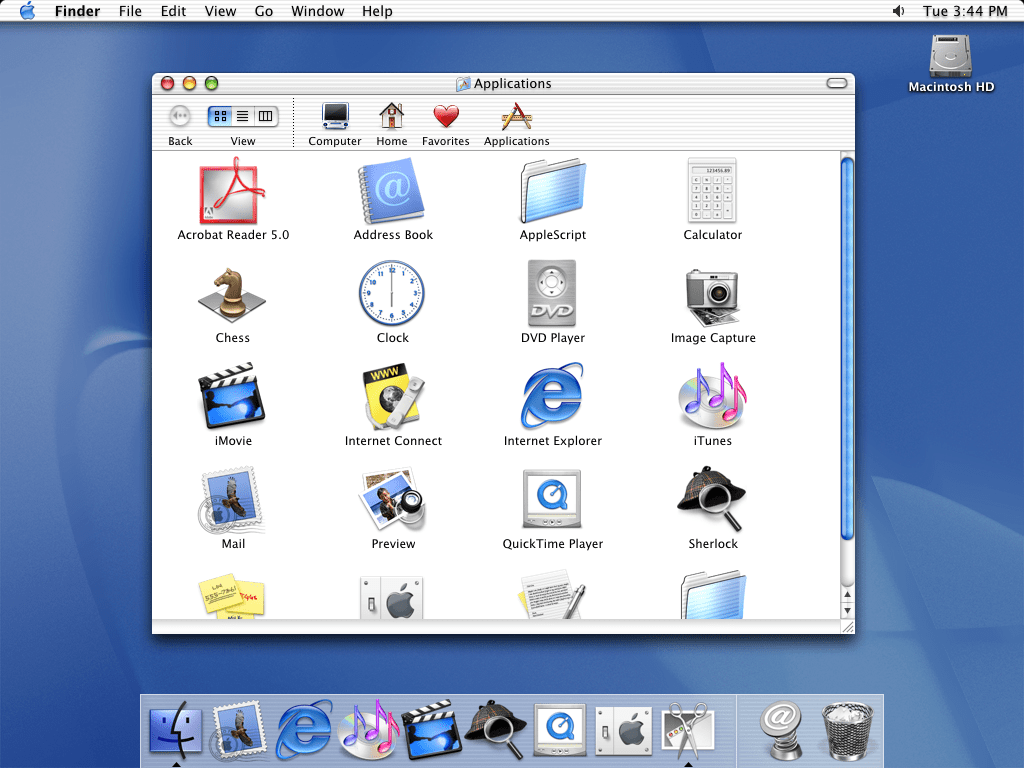Open the Window menu

pos(317,11)
